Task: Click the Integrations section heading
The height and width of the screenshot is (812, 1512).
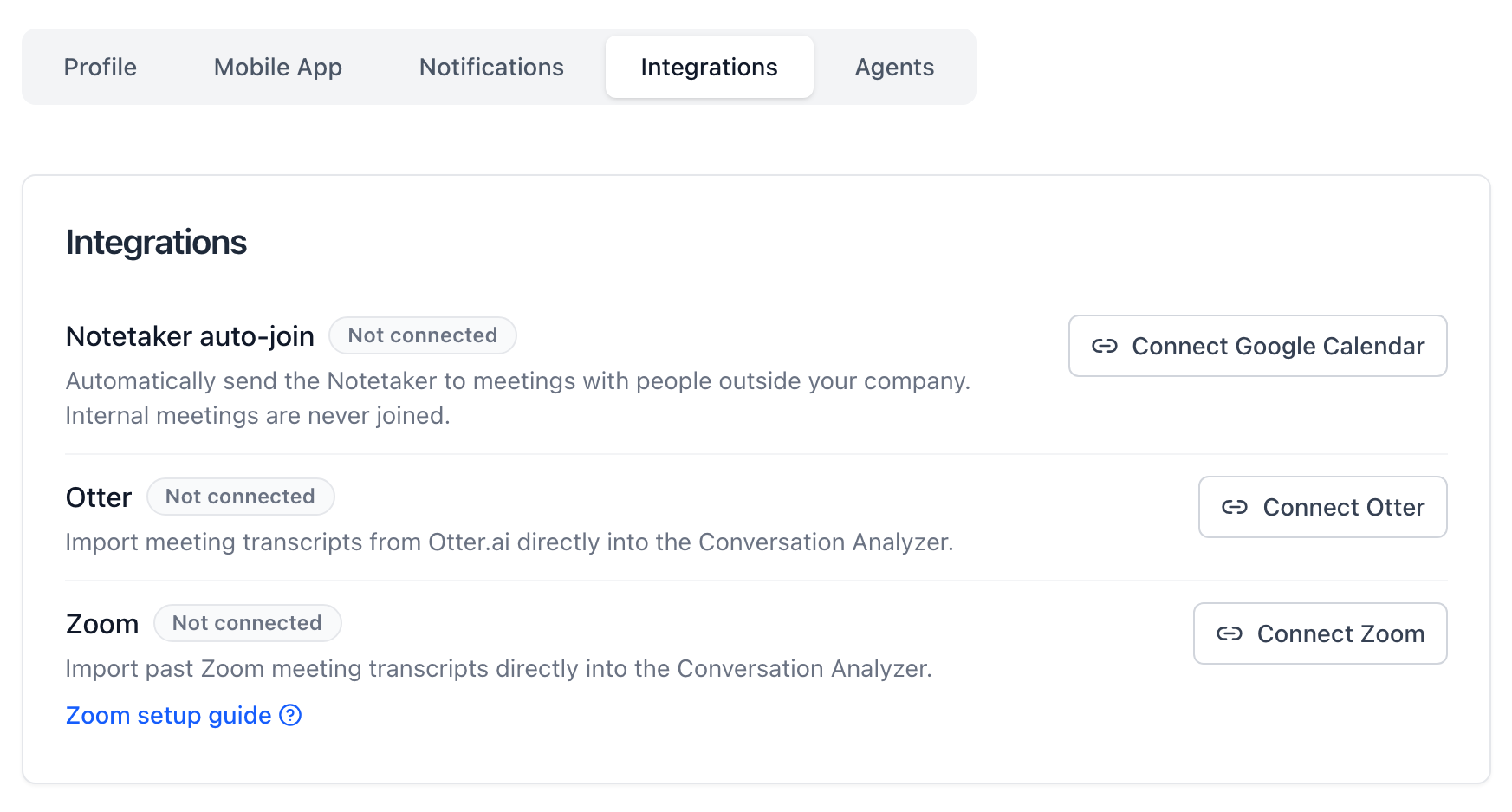Action: 156,243
